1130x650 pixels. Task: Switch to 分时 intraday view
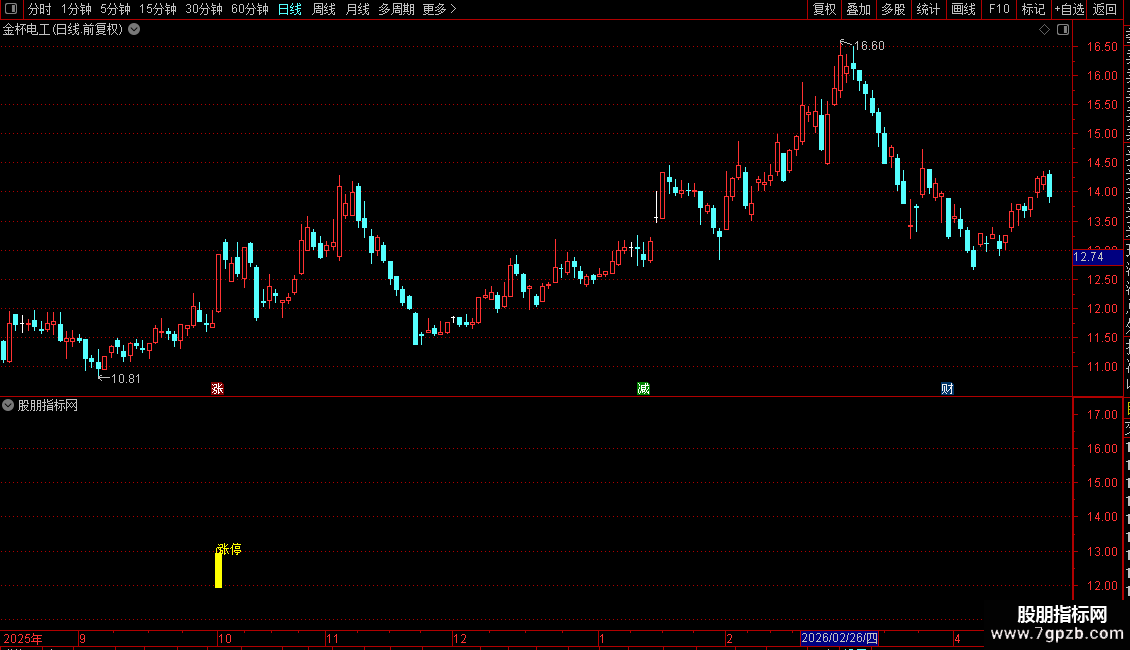coord(40,9)
